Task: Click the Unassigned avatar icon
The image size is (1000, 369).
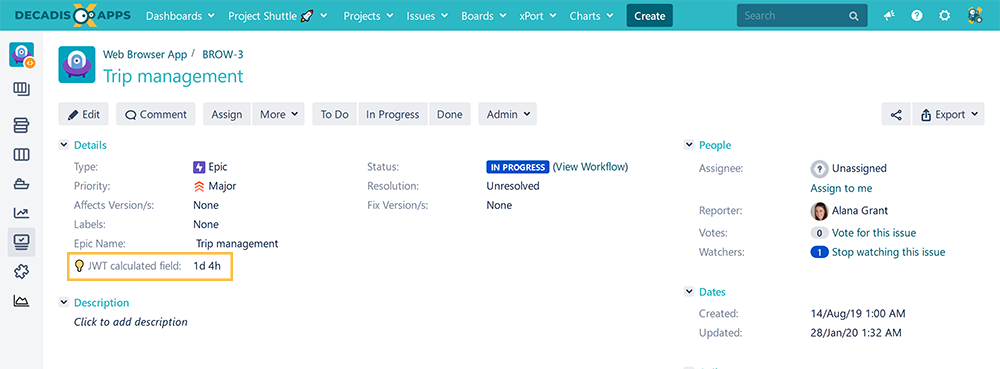Action: coord(820,169)
